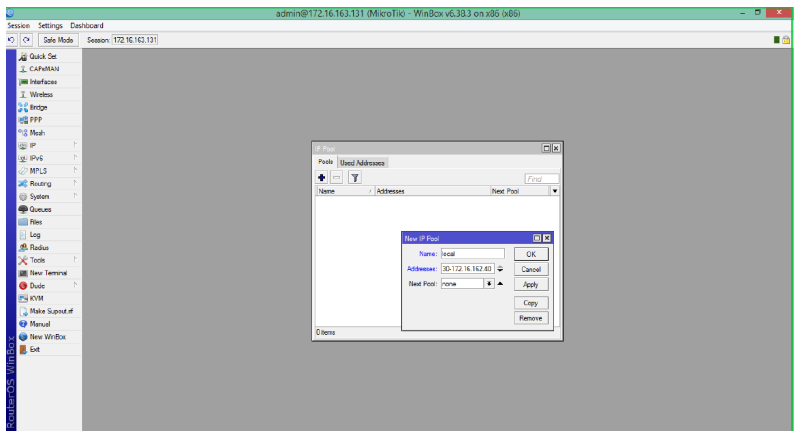The image size is (800, 437).
Task: Expand the Tools submenu
Action: point(75,260)
